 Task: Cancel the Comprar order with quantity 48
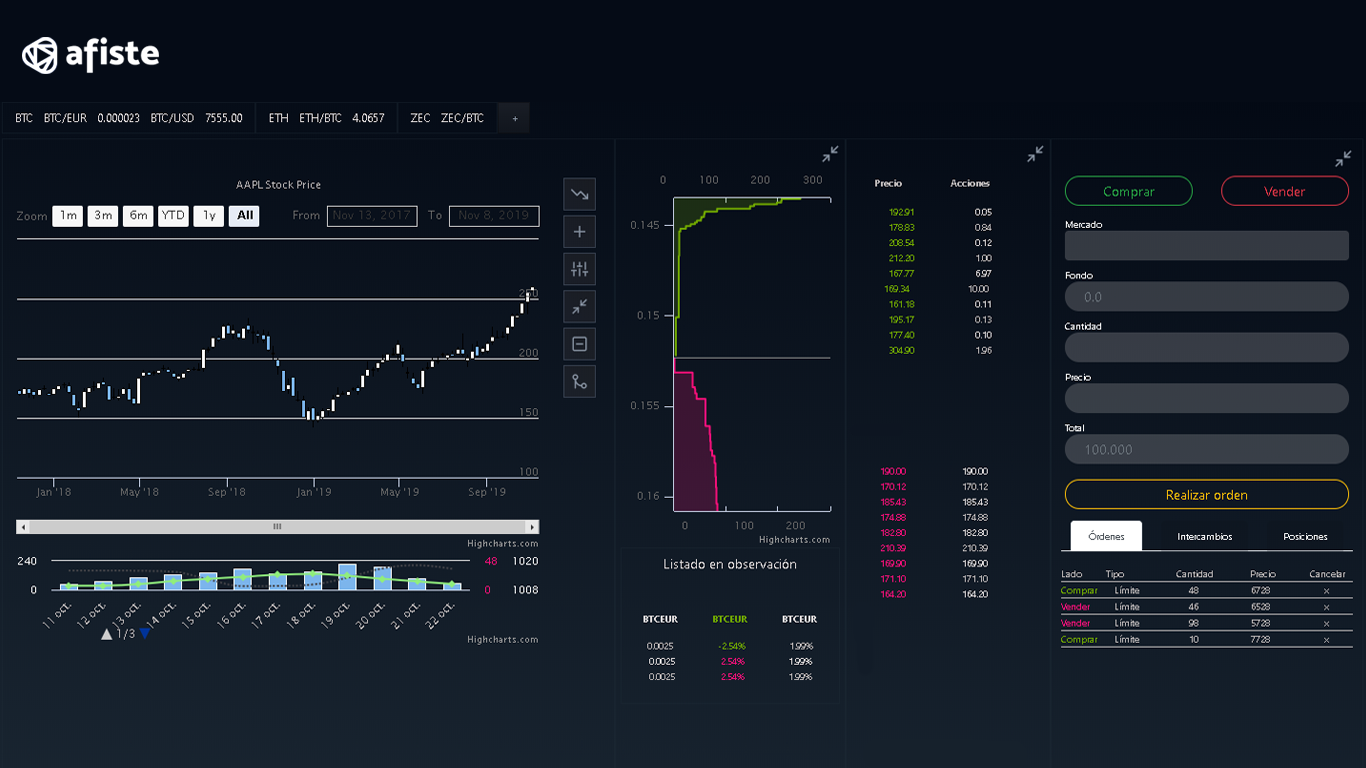pos(1326,591)
